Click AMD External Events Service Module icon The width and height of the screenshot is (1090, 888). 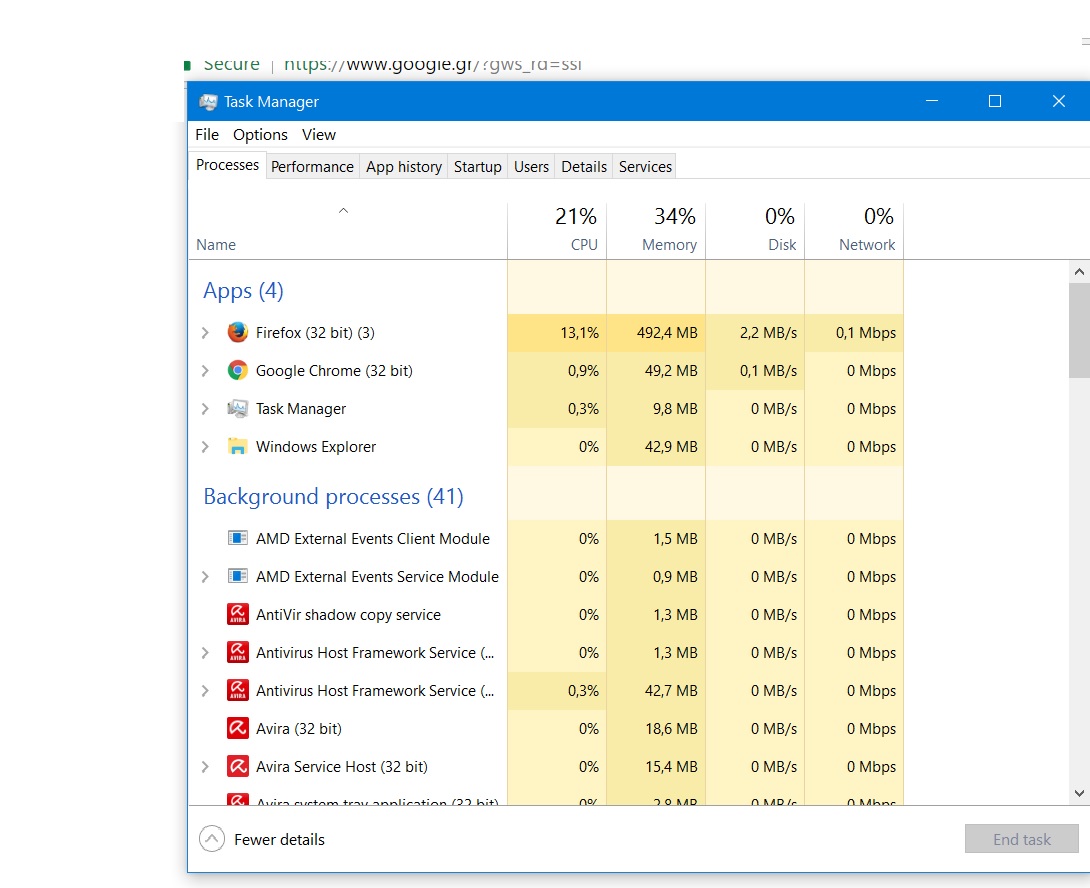[238, 576]
